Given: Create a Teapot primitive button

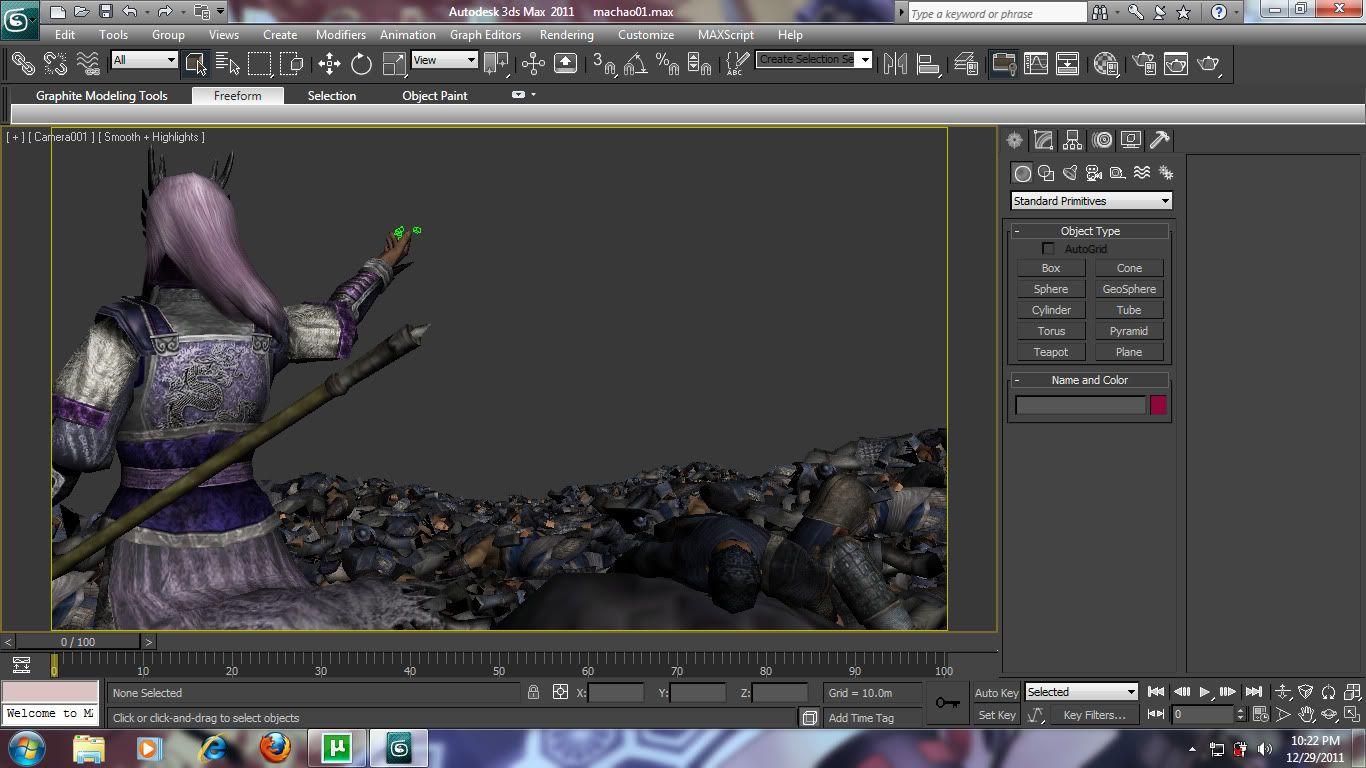Looking at the screenshot, I should [1051, 352].
